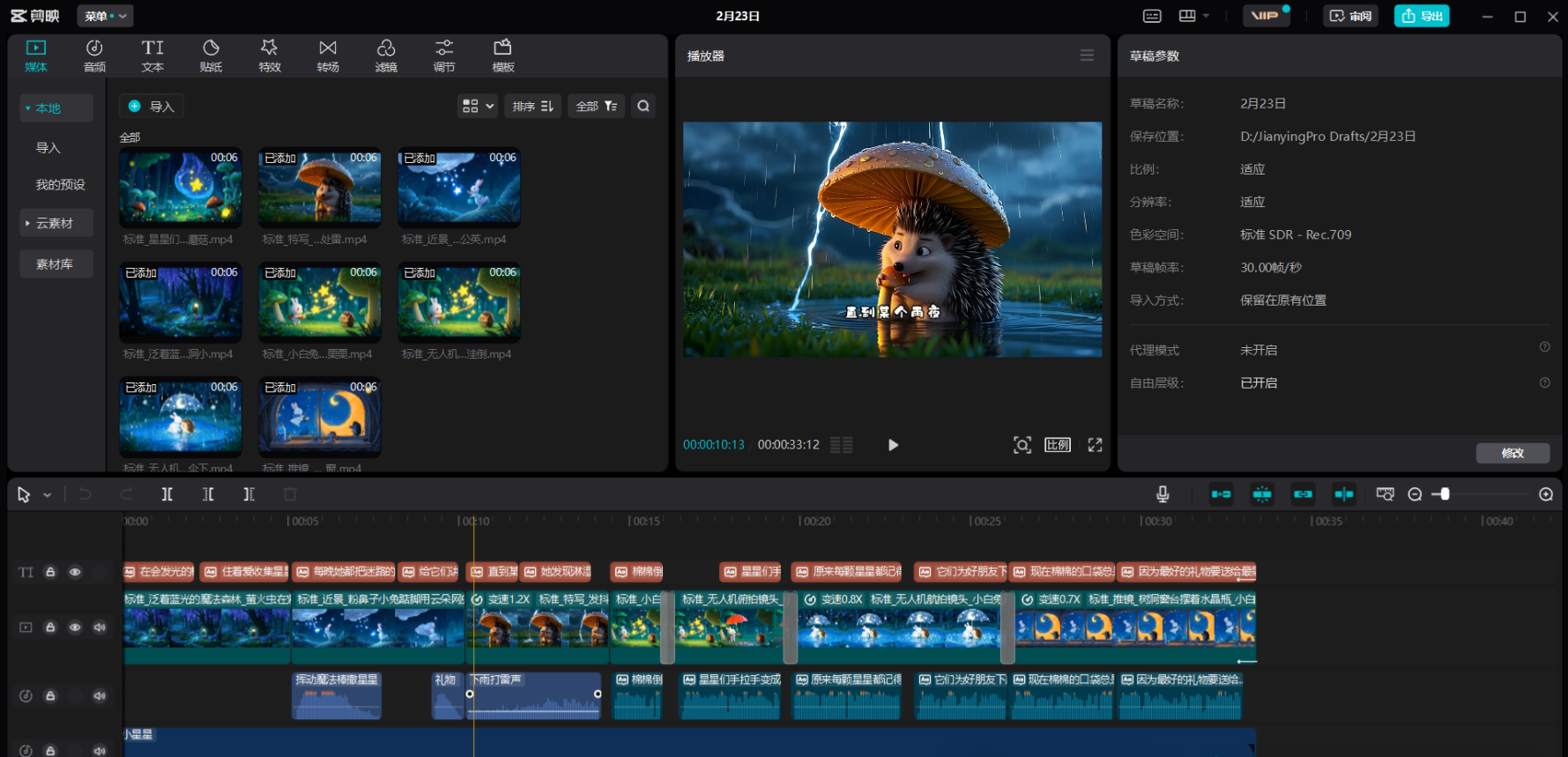The height and width of the screenshot is (757, 1568).
Task: Open the 素材库 material library
Action: coord(56,263)
